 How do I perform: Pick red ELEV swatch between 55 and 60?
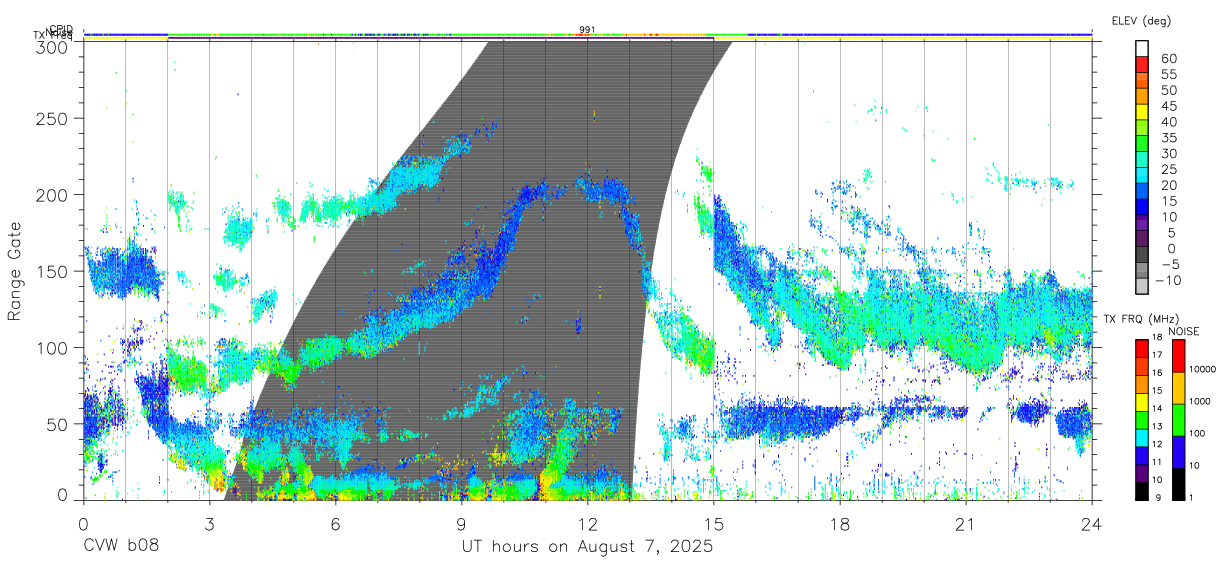point(1142,64)
